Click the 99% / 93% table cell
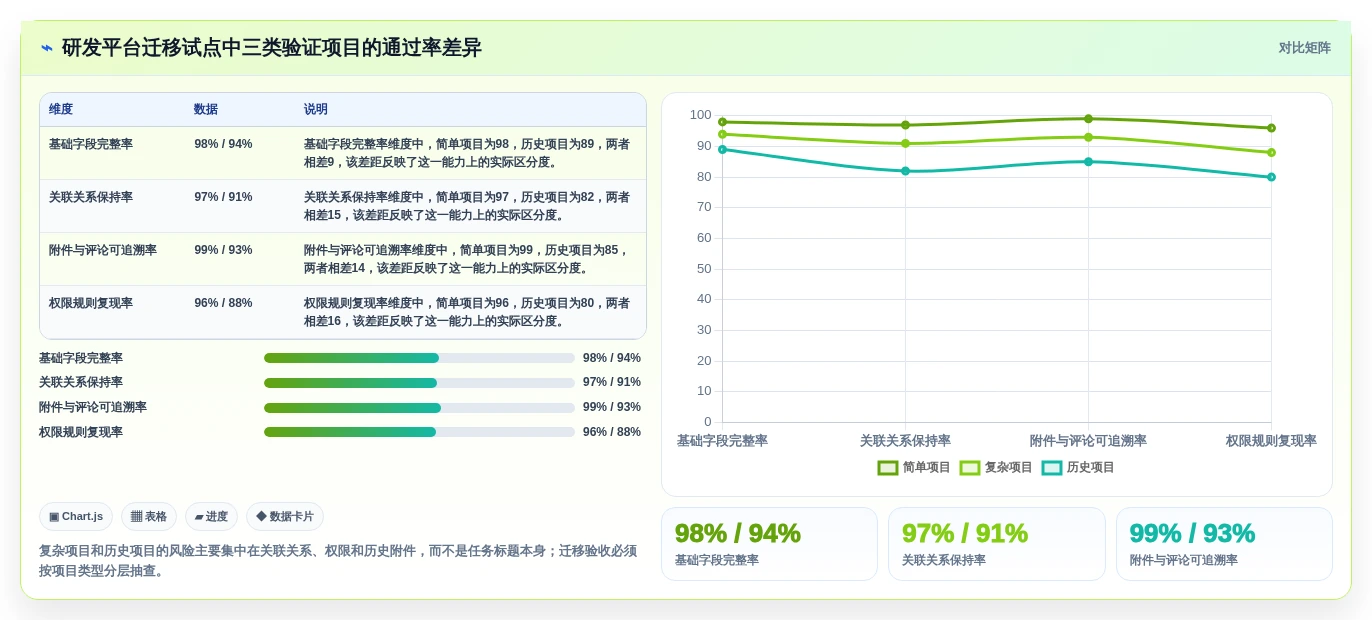Viewport: 1372px width, 620px height. pos(223,250)
